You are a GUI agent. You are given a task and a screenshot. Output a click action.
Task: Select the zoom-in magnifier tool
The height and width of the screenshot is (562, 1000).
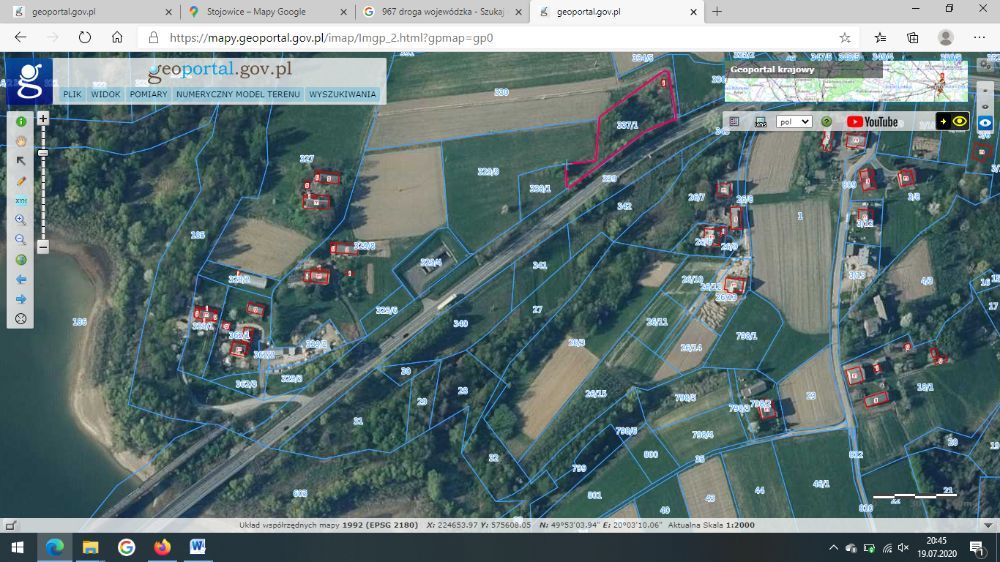point(21,220)
